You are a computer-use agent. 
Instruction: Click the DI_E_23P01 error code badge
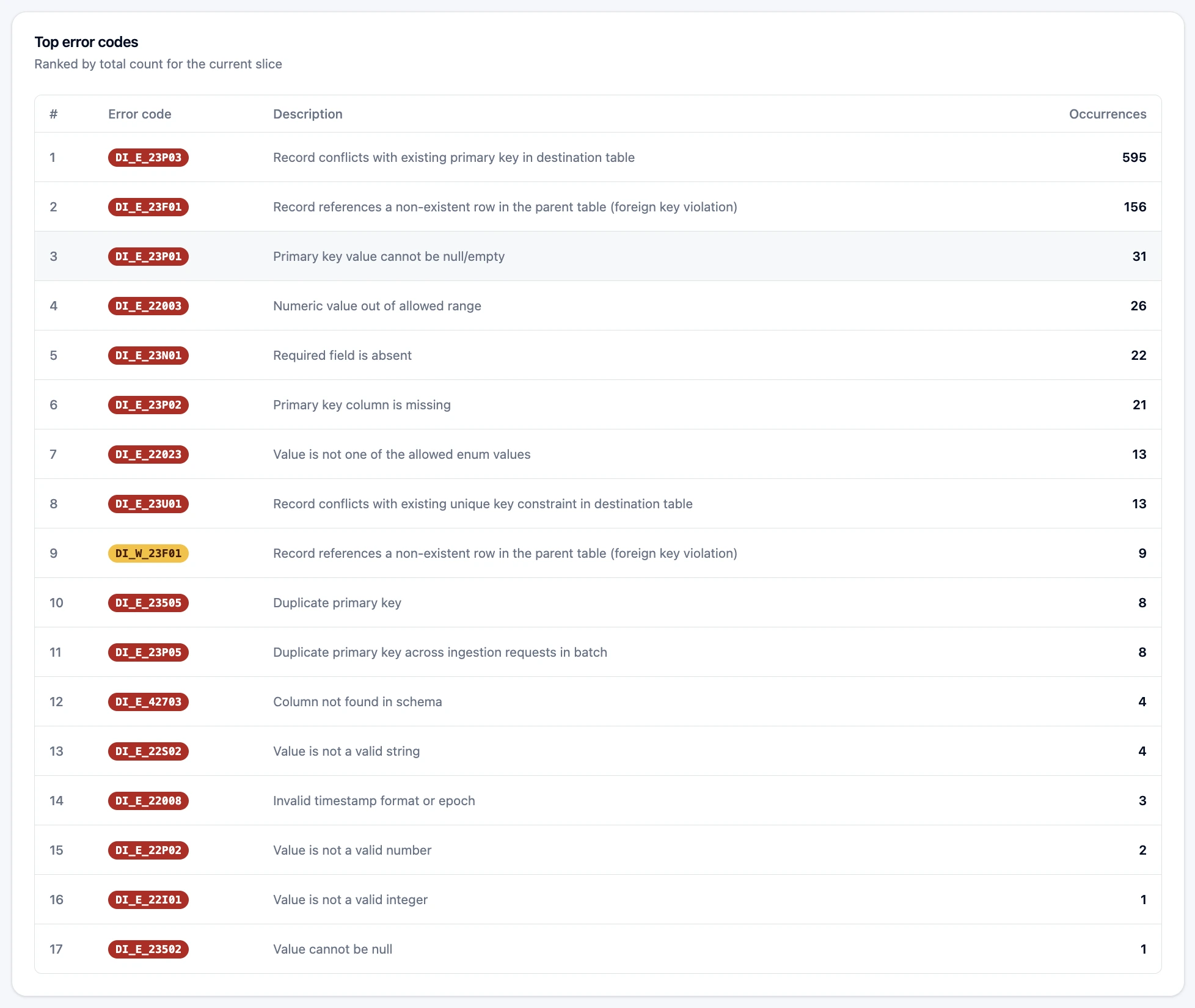click(148, 257)
